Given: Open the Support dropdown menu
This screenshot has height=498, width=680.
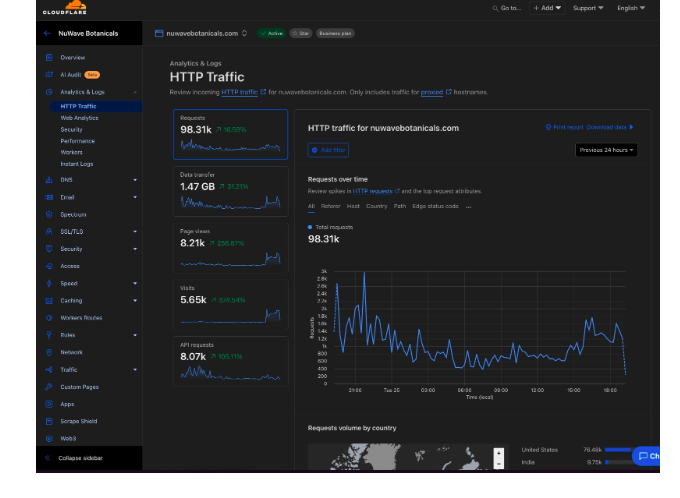Looking at the screenshot, I should (588, 8).
